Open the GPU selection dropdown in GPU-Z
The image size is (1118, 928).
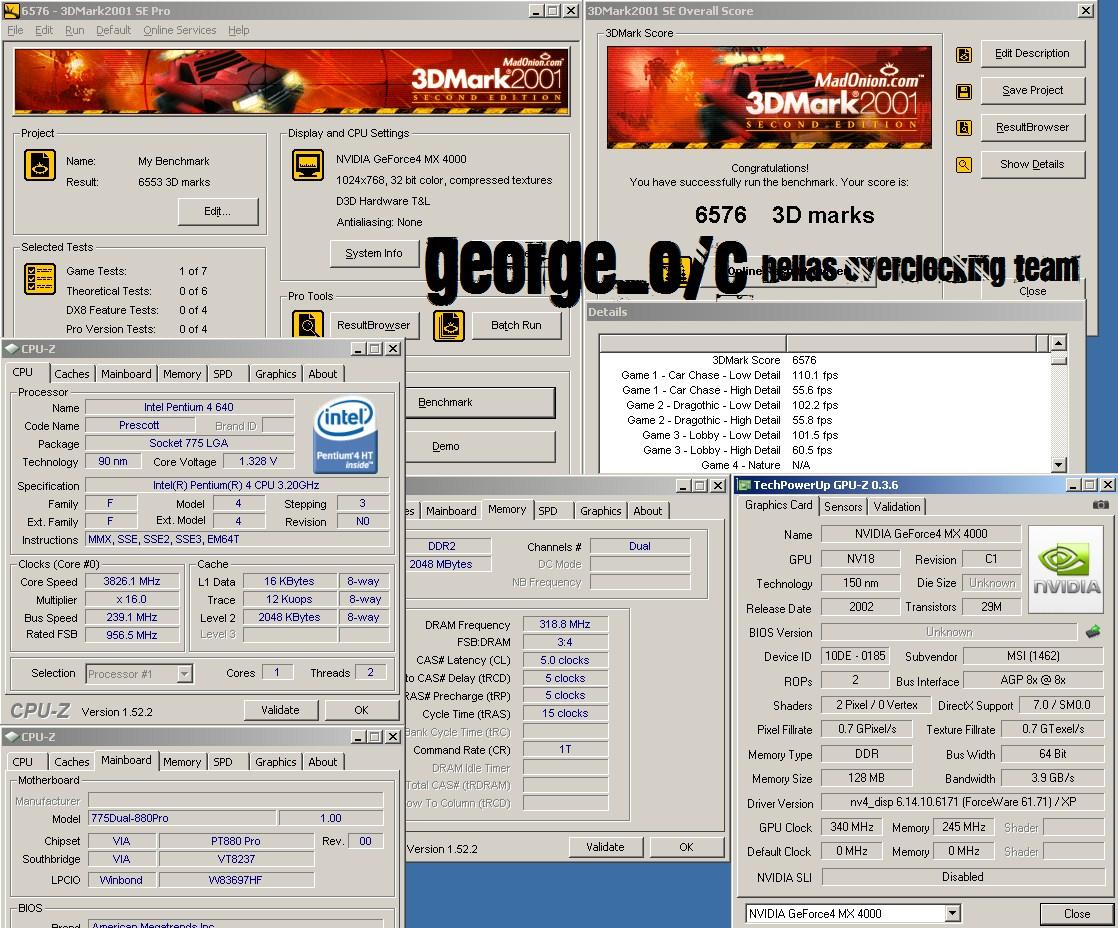(952, 913)
